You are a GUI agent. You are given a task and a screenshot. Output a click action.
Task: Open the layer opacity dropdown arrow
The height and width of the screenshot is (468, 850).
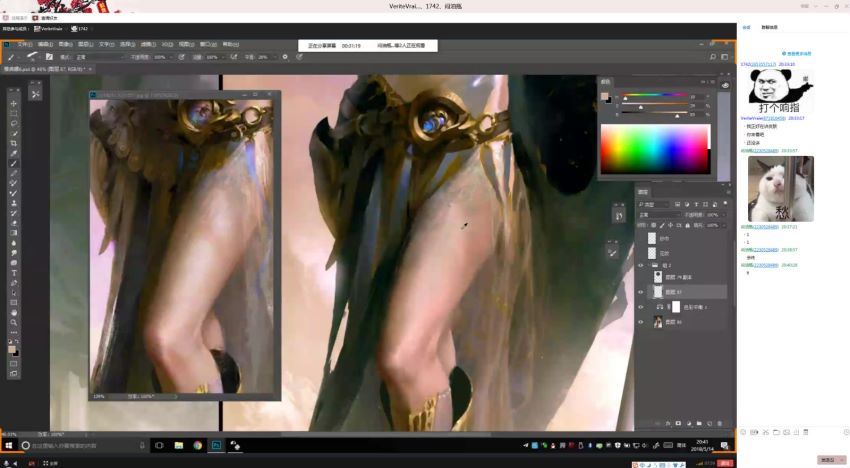pos(724,215)
